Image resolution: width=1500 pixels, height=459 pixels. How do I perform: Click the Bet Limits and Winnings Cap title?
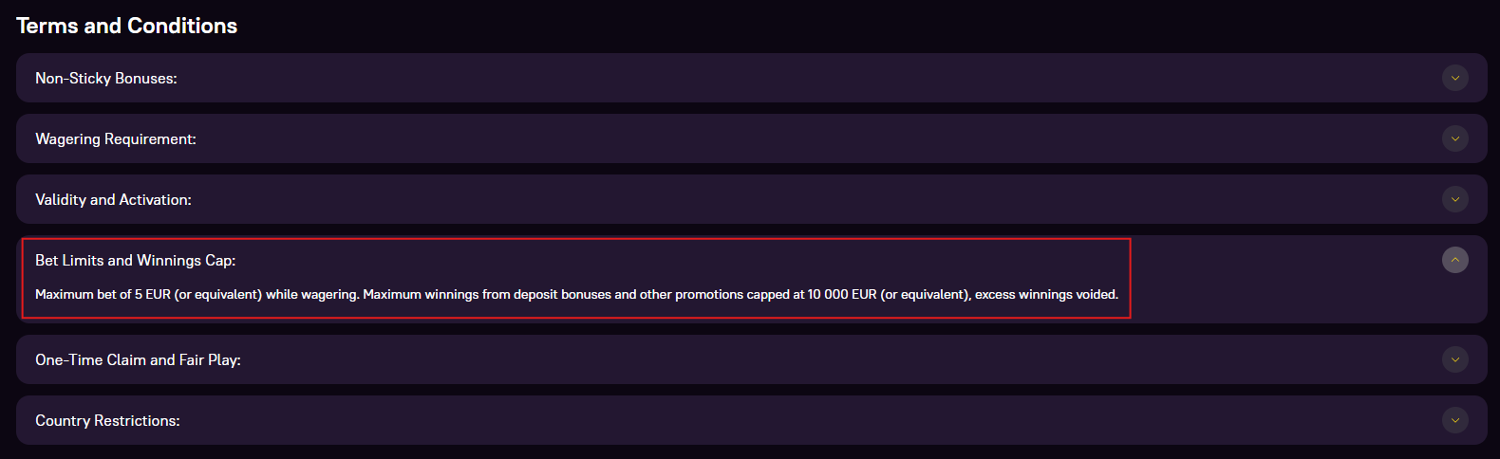[x=135, y=261]
